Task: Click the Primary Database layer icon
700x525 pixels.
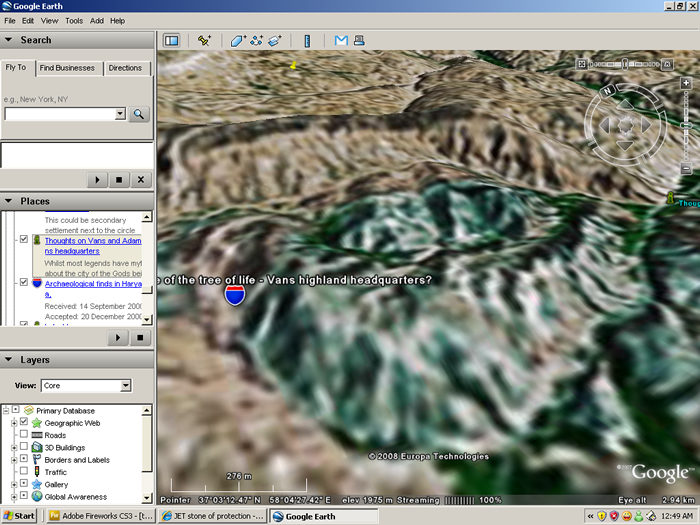Action: click(x=29, y=410)
